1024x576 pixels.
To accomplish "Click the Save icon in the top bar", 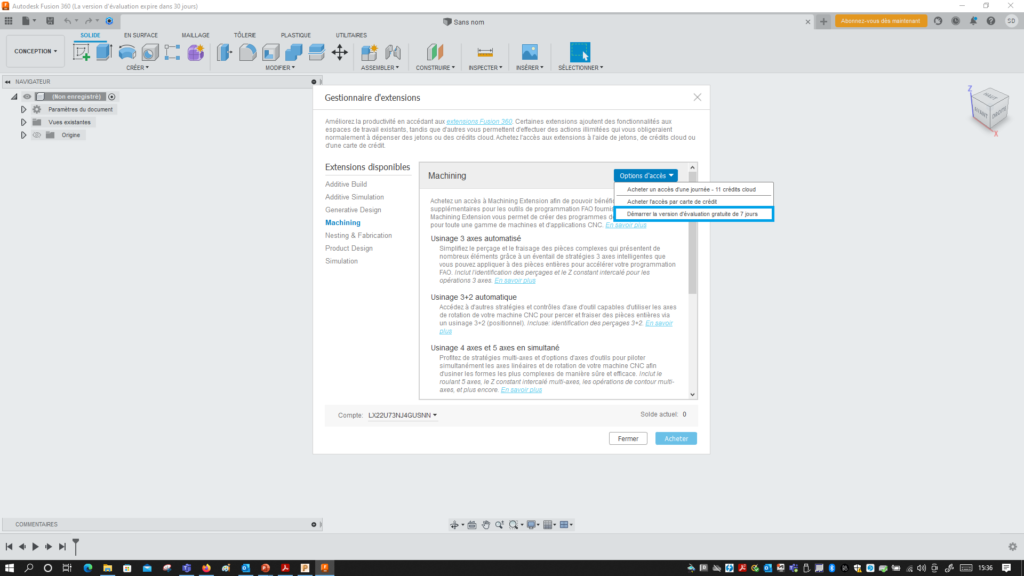I will 50,21.
